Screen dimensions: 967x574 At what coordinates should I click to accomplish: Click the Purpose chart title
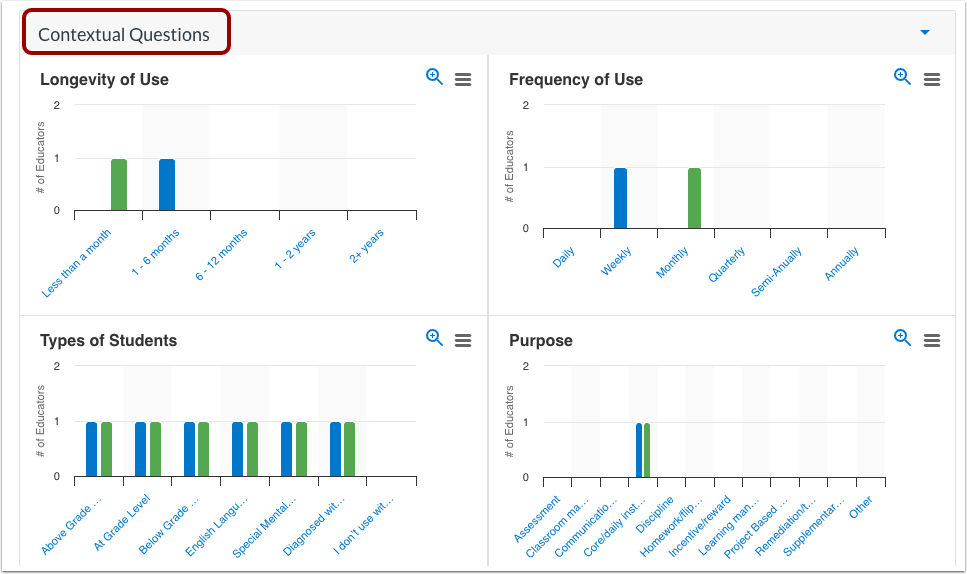tap(541, 340)
